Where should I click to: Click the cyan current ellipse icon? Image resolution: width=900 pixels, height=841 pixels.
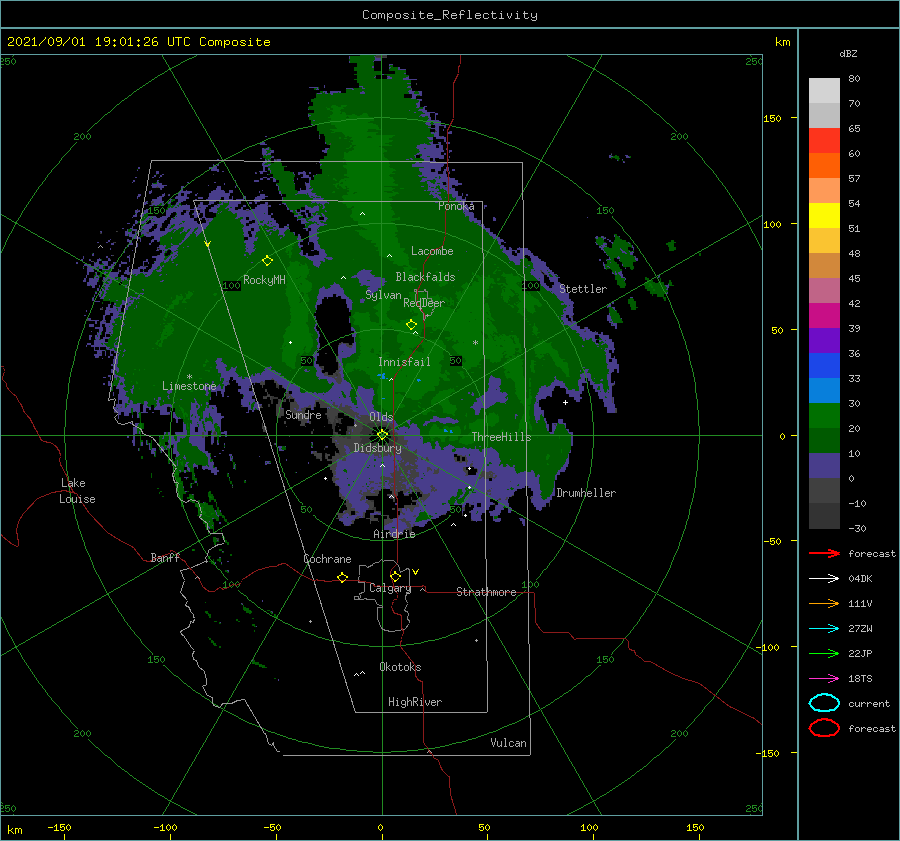[824, 703]
